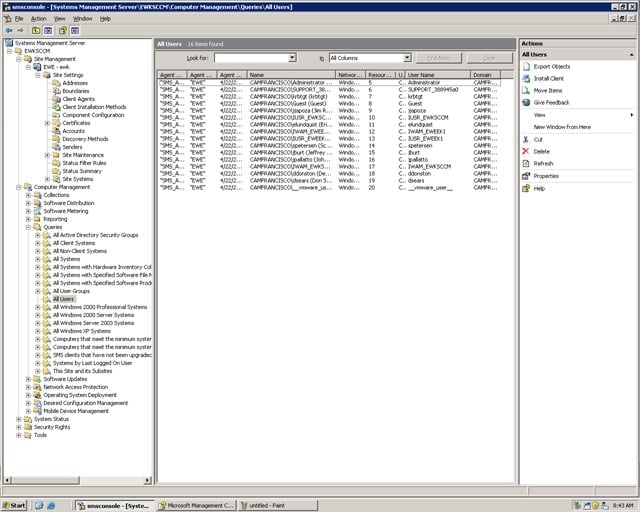Click the Up one level toolbar icon
Screen dimensions: 640x512
pyautogui.click(x=36, y=31)
